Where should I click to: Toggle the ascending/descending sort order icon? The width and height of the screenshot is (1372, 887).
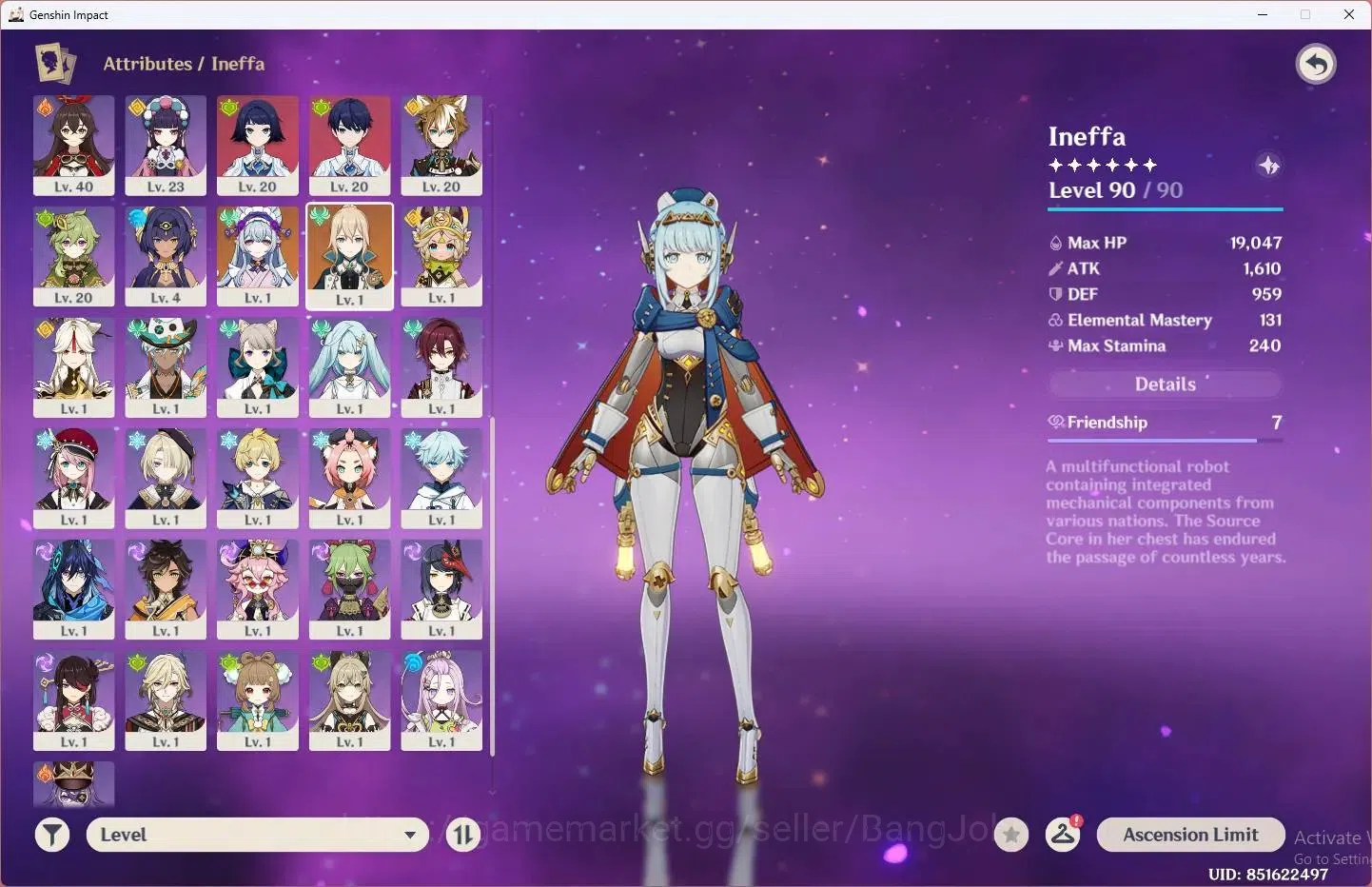(463, 836)
